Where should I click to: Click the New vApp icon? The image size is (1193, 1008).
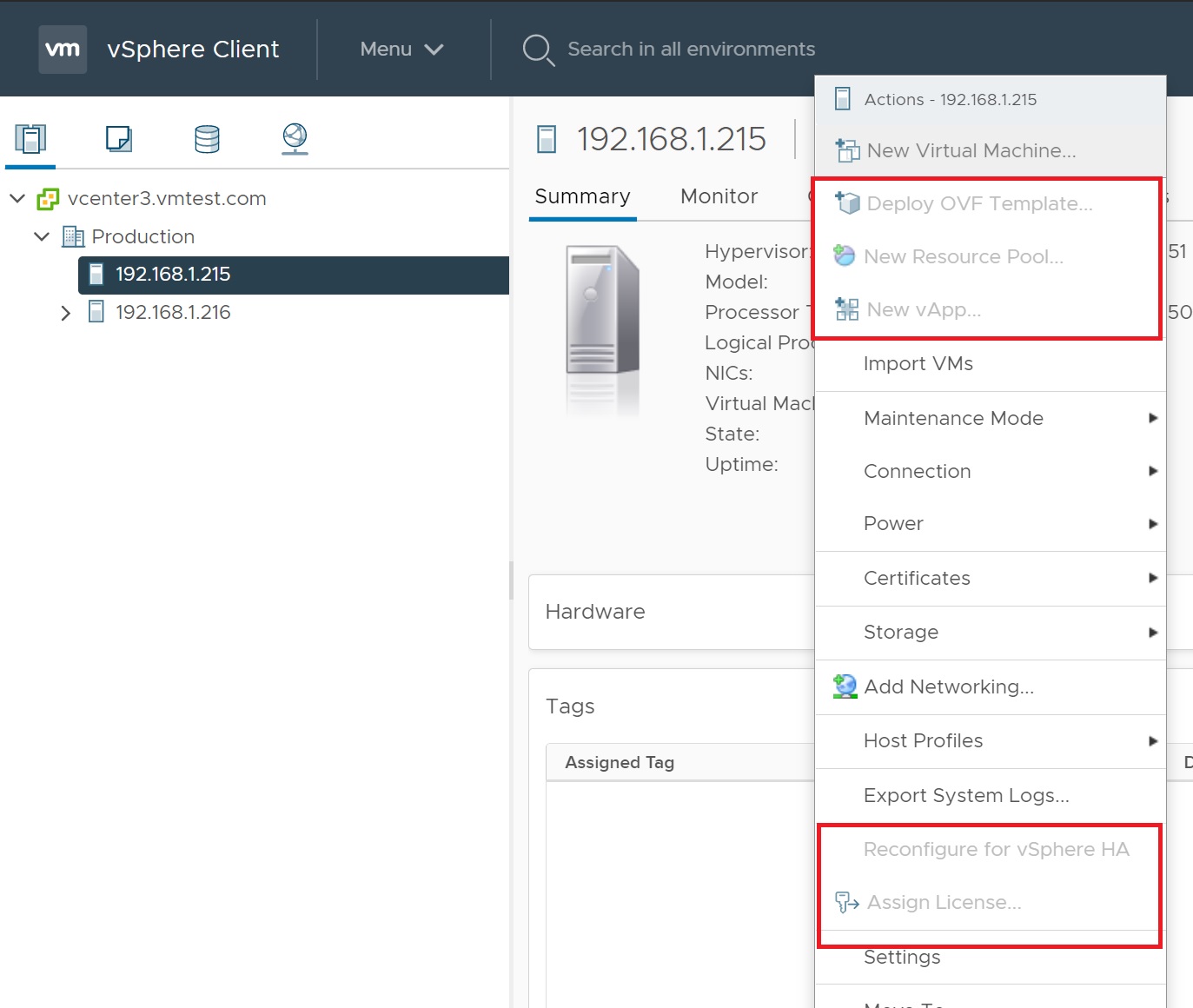click(x=847, y=309)
